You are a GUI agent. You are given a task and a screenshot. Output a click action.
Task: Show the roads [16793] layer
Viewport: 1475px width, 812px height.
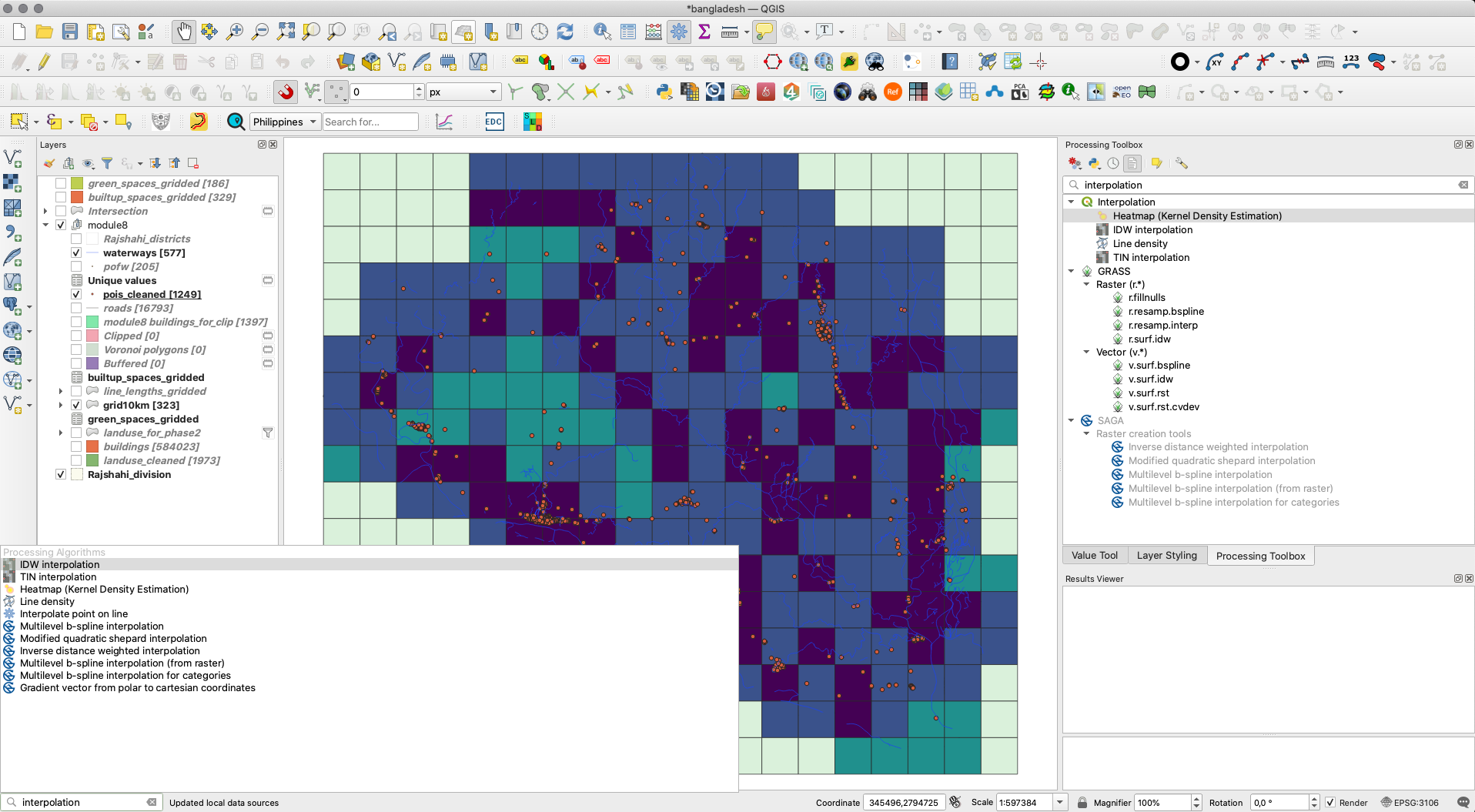pyautogui.click(x=76, y=308)
